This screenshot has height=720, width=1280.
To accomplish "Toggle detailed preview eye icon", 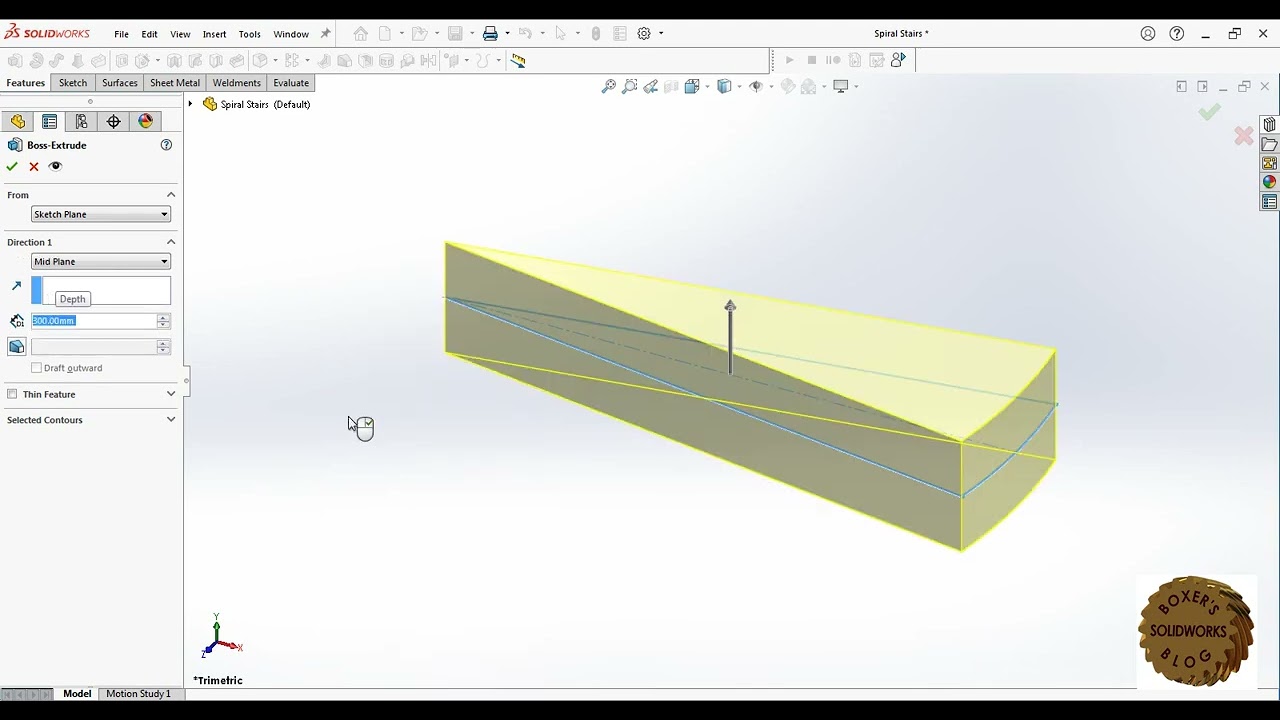I will tap(55, 166).
